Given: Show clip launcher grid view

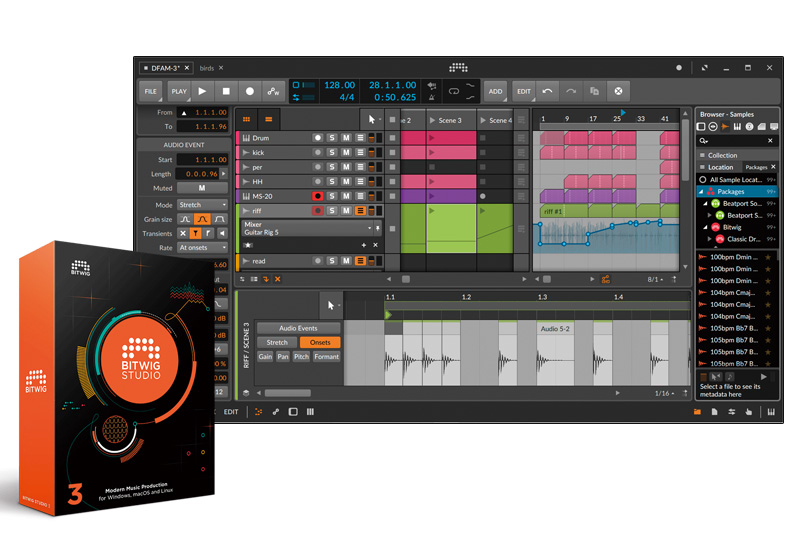Looking at the screenshot, I should tap(246, 119).
